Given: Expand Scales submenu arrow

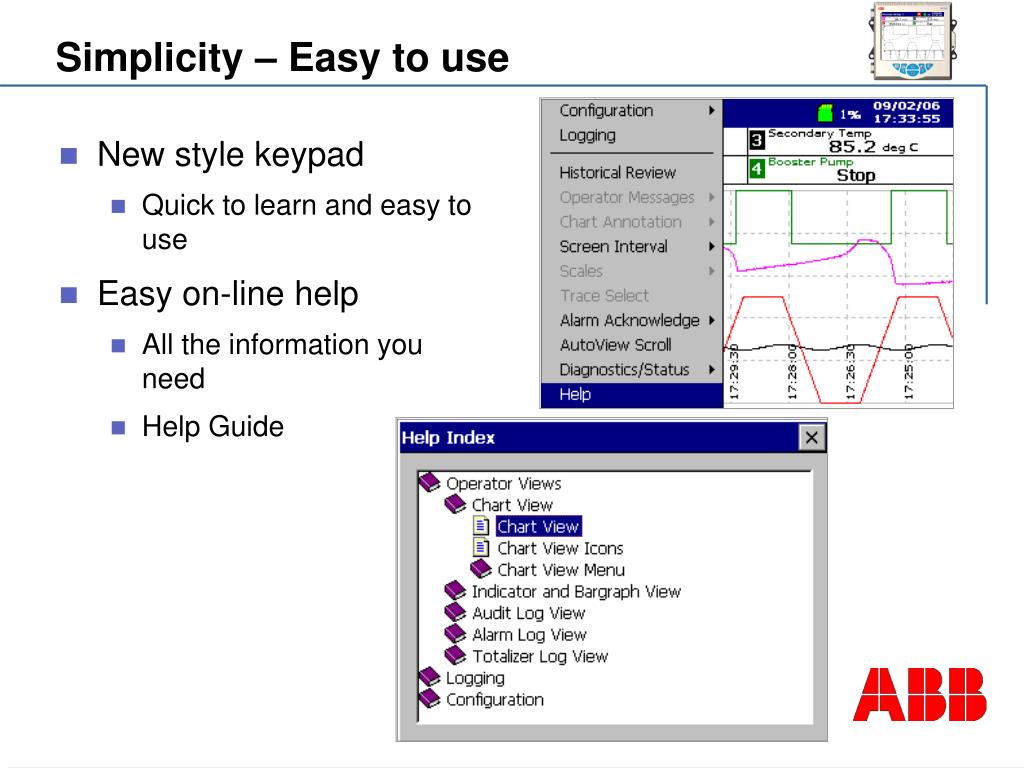Looking at the screenshot, I should (712, 271).
